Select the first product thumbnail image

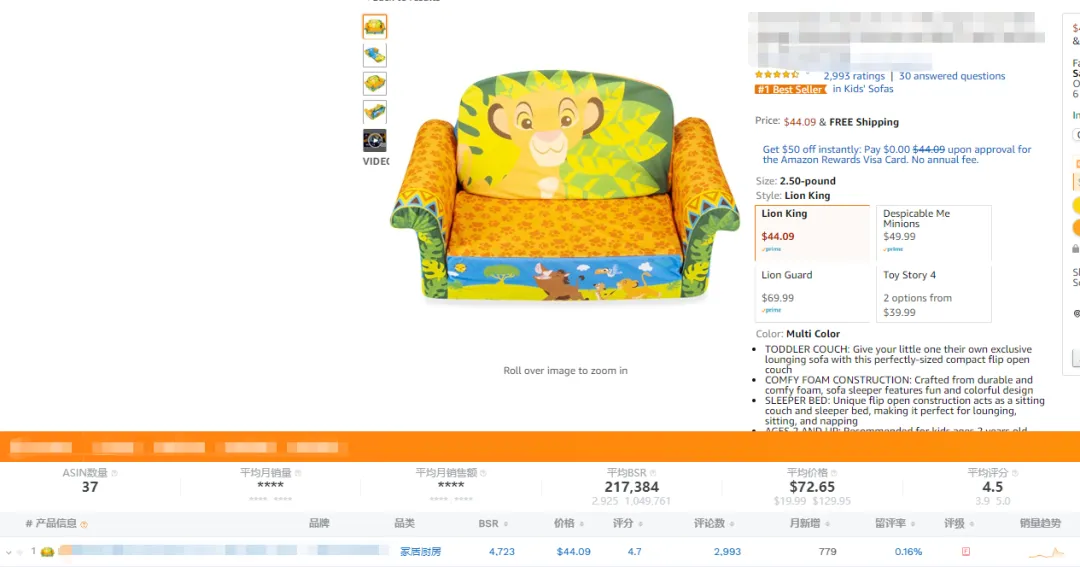point(375,27)
